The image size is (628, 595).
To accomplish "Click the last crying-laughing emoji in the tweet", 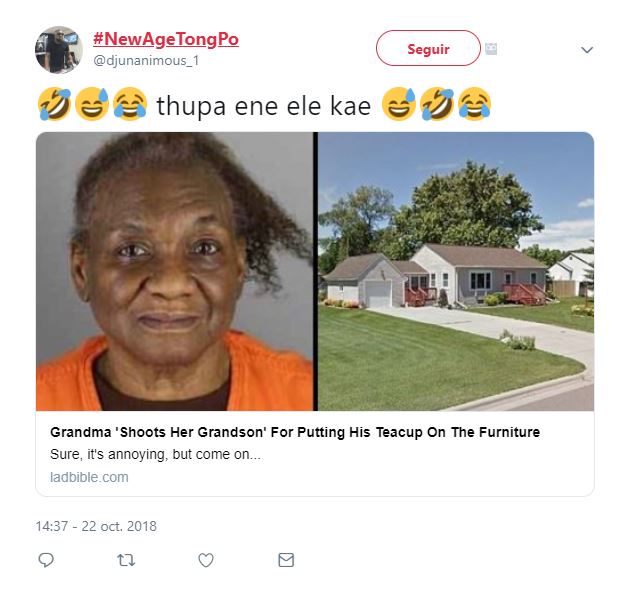I will [x=475, y=104].
